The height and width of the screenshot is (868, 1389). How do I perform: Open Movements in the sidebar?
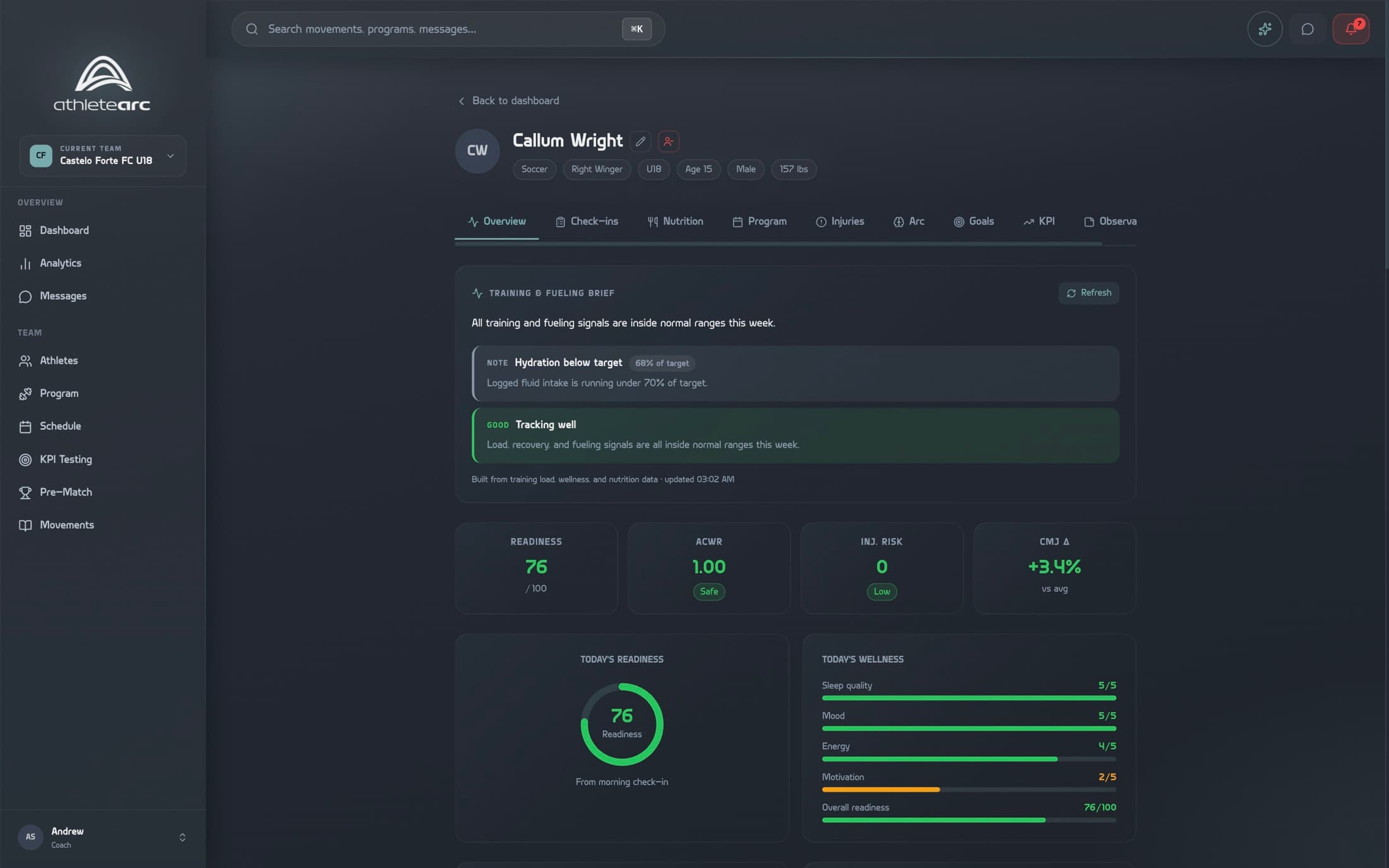click(x=103, y=525)
